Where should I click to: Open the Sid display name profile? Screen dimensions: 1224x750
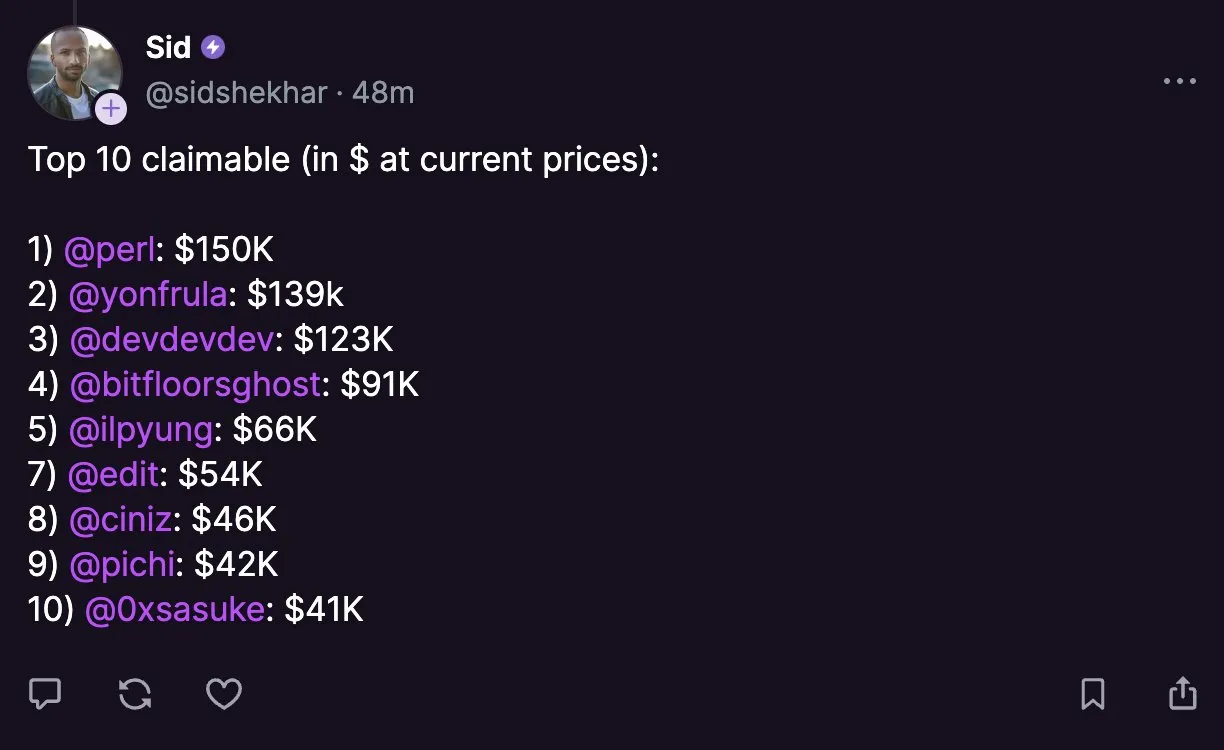pos(168,47)
